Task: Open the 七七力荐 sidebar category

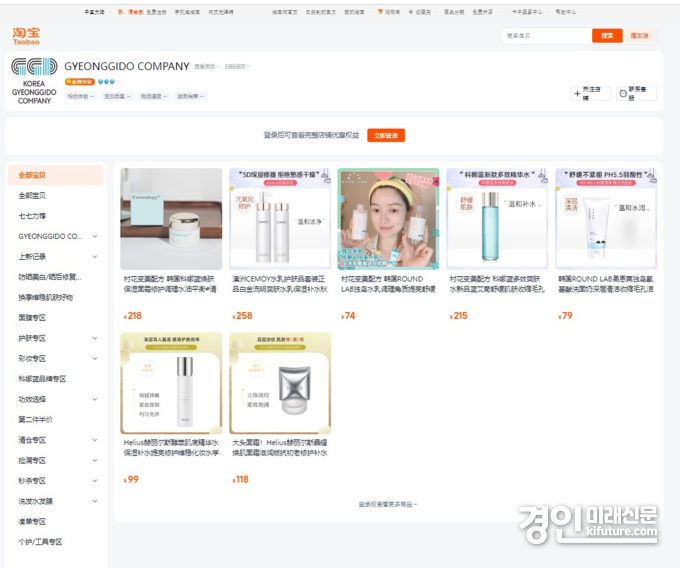Action: point(32,216)
